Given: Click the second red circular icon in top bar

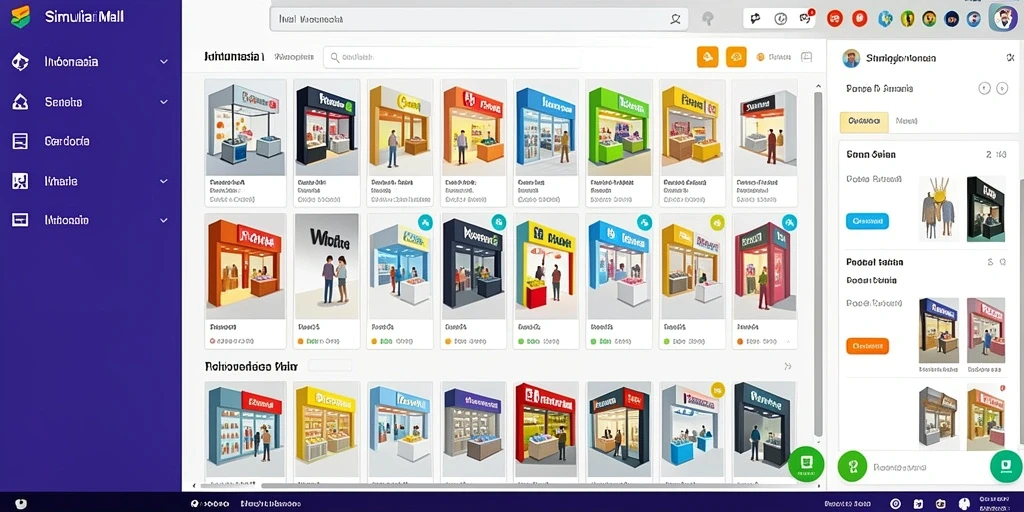Looking at the screenshot, I should click(x=859, y=18).
